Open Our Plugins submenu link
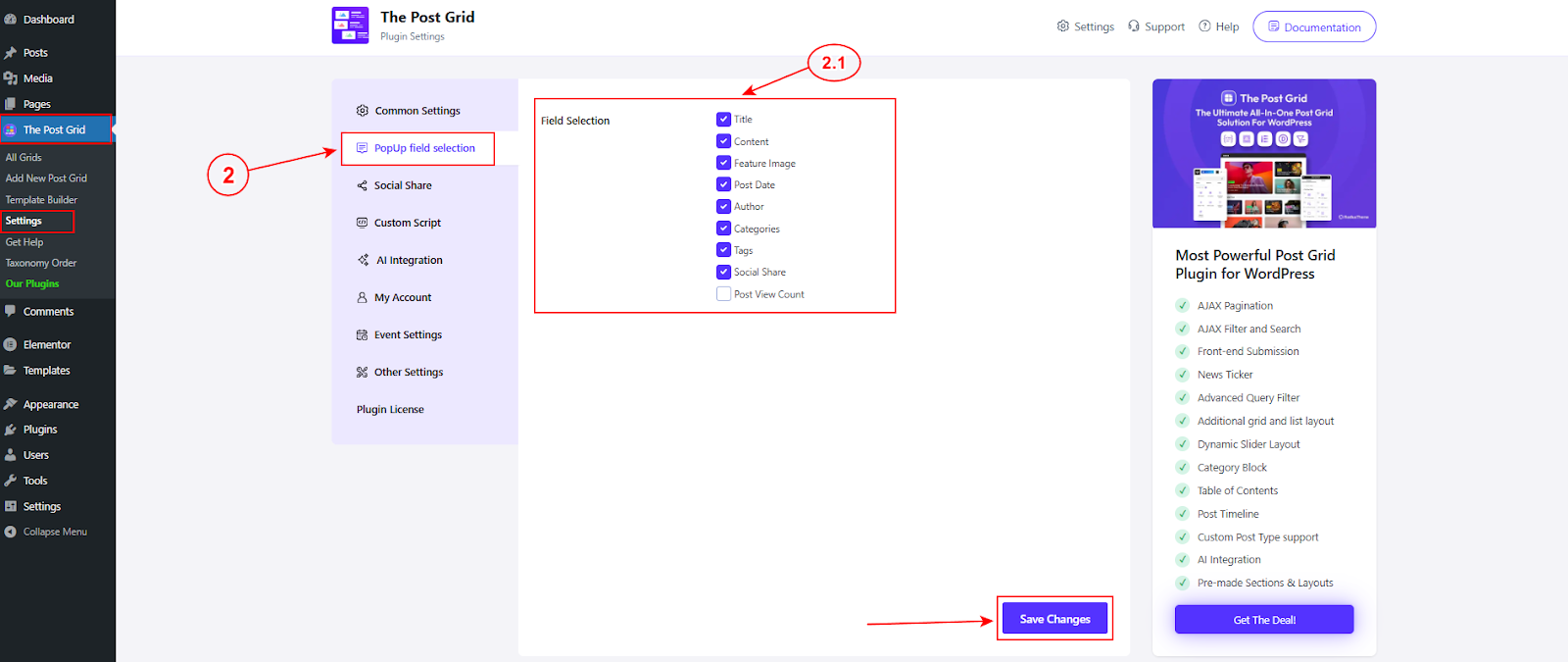Screen dimensions: 1568x662 tap(32, 283)
